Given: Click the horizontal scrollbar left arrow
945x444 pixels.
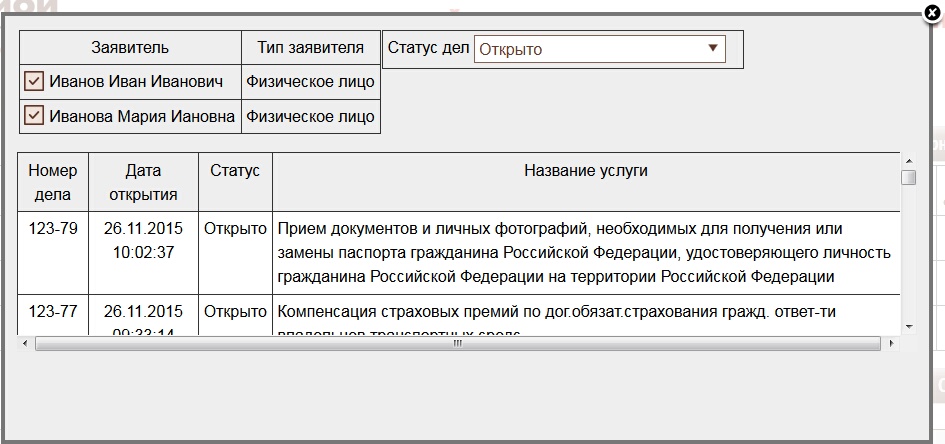Looking at the screenshot, I should pos(25,343).
